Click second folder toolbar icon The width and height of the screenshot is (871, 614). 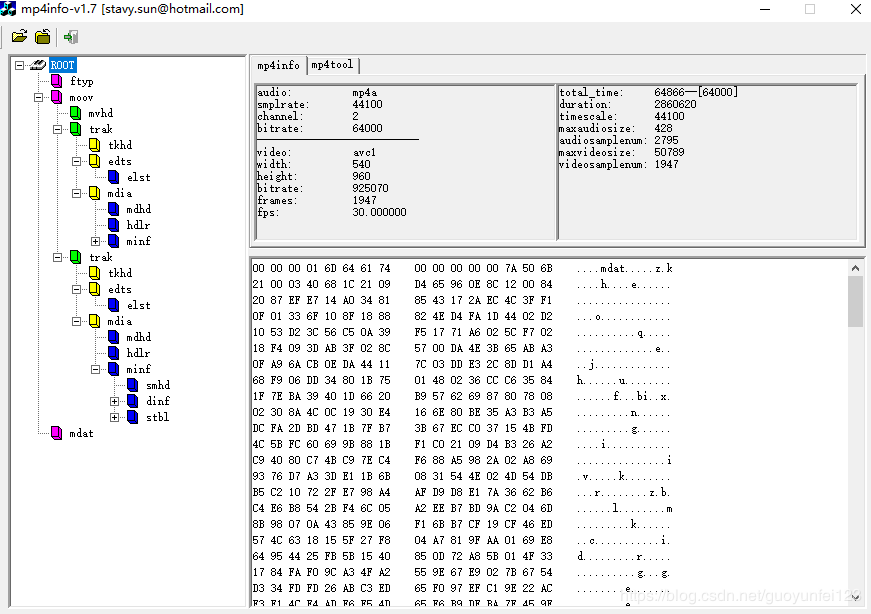click(x=43, y=37)
